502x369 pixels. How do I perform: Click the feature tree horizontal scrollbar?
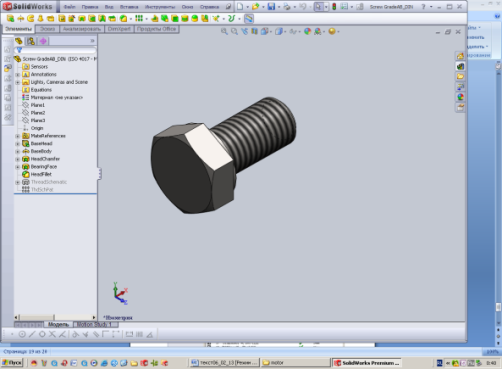tap(55, 317)
